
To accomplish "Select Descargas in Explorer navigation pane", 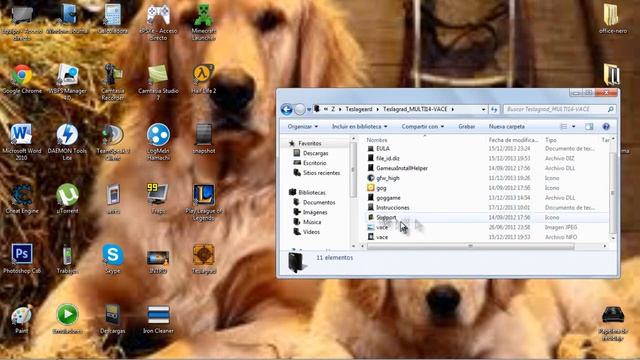I will (316, 153).
